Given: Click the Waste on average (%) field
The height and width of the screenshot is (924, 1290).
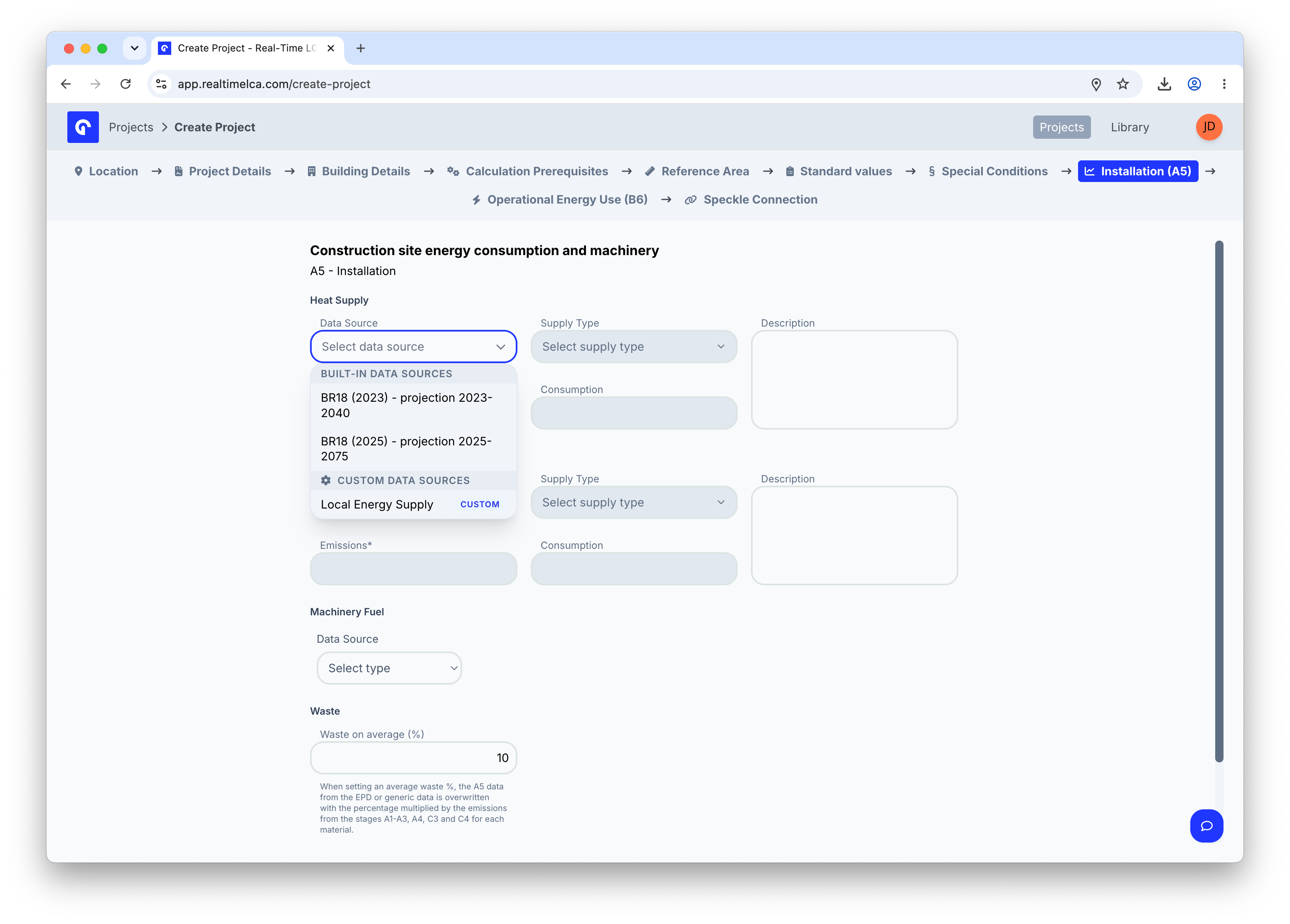Looking at the screenshot, I should pyautogui.click(x=414, y=757).
